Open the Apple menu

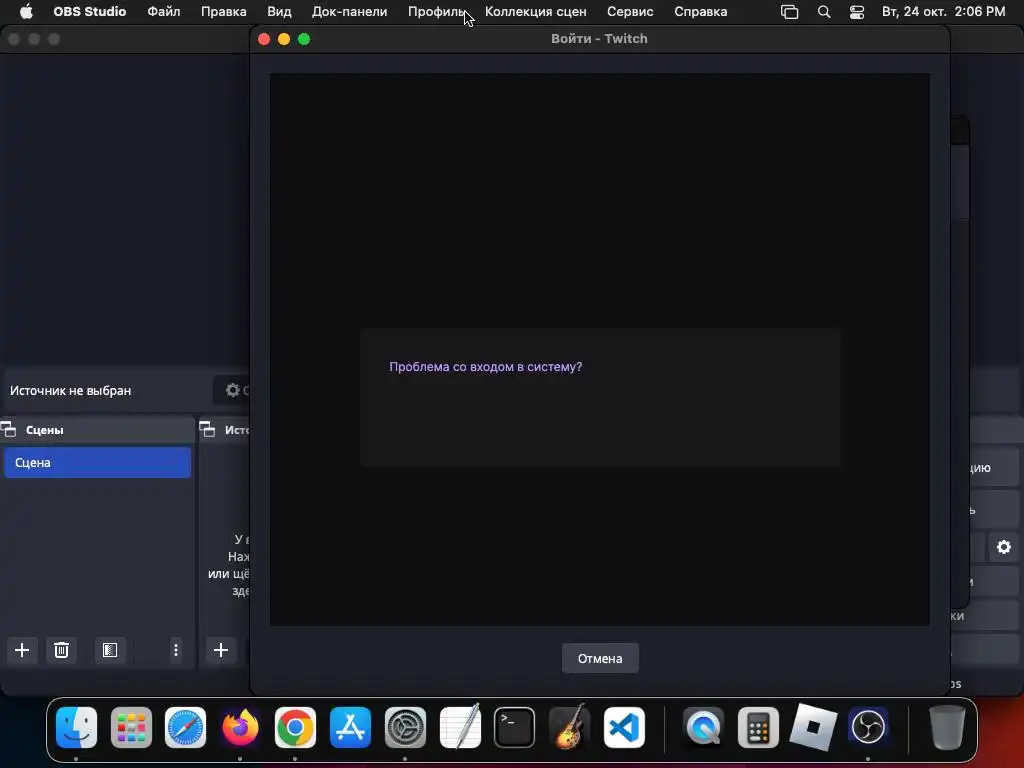tap(26, 12)
